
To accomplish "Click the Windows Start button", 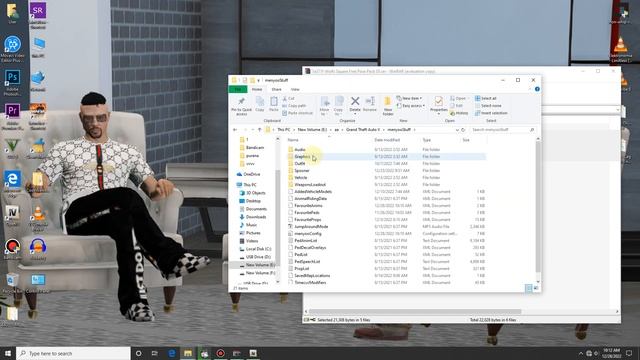I will click(8, 353).
